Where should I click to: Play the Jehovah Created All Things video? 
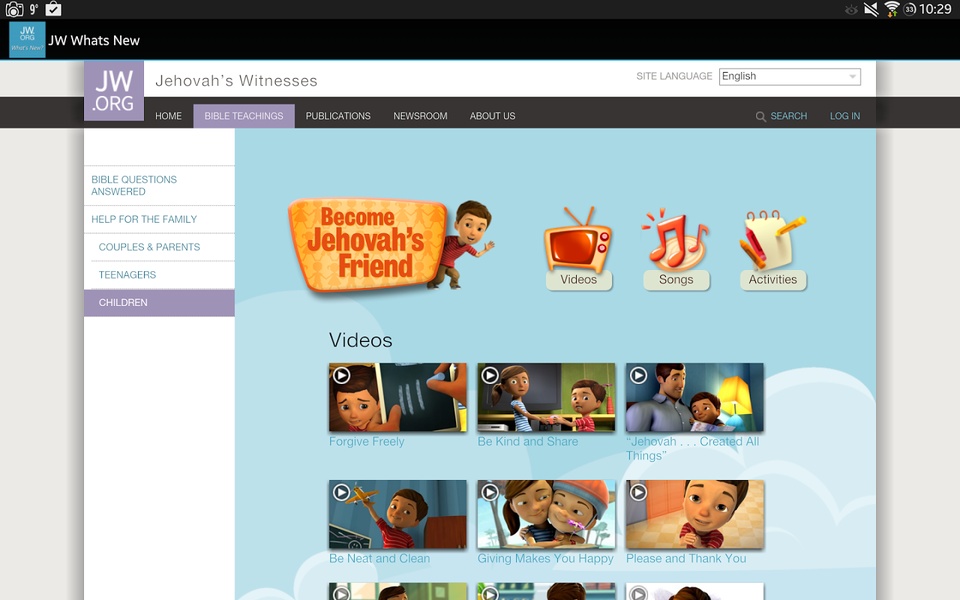pos(639,375)
